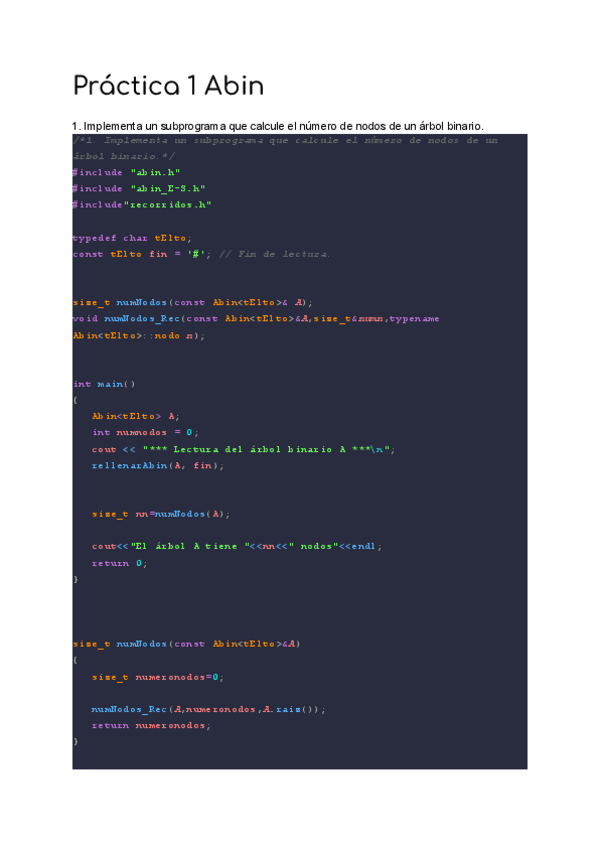The height and width of the screenshot is (848, 600).
Task: Click the comment line '/*1. Implementa un subprograma'
Action: pyautogui.click(x=285, y=140)
